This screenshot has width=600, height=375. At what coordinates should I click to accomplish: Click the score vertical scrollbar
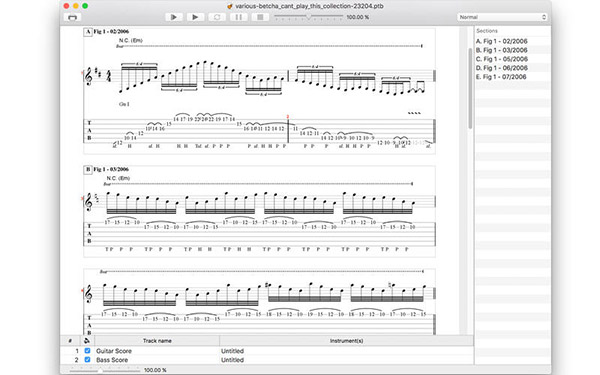(x=470, y=88)
